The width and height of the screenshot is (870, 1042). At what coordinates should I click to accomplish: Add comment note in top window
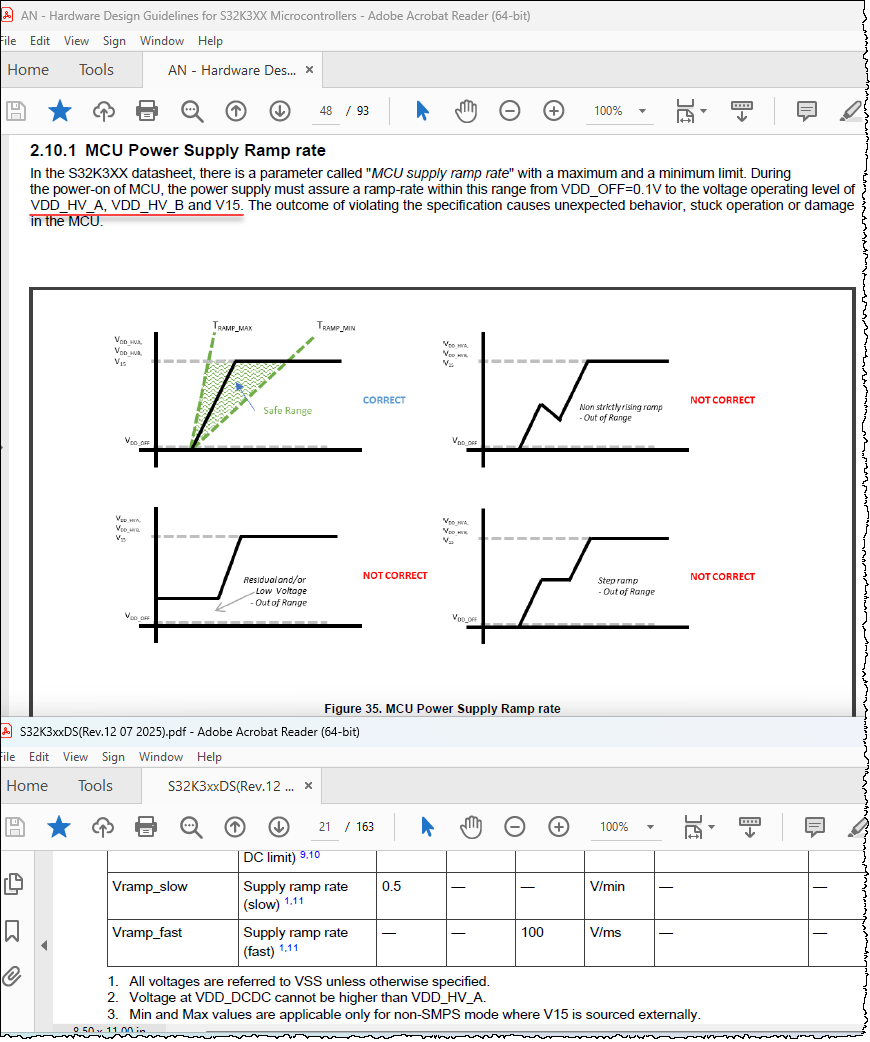[x=807, y=111]
